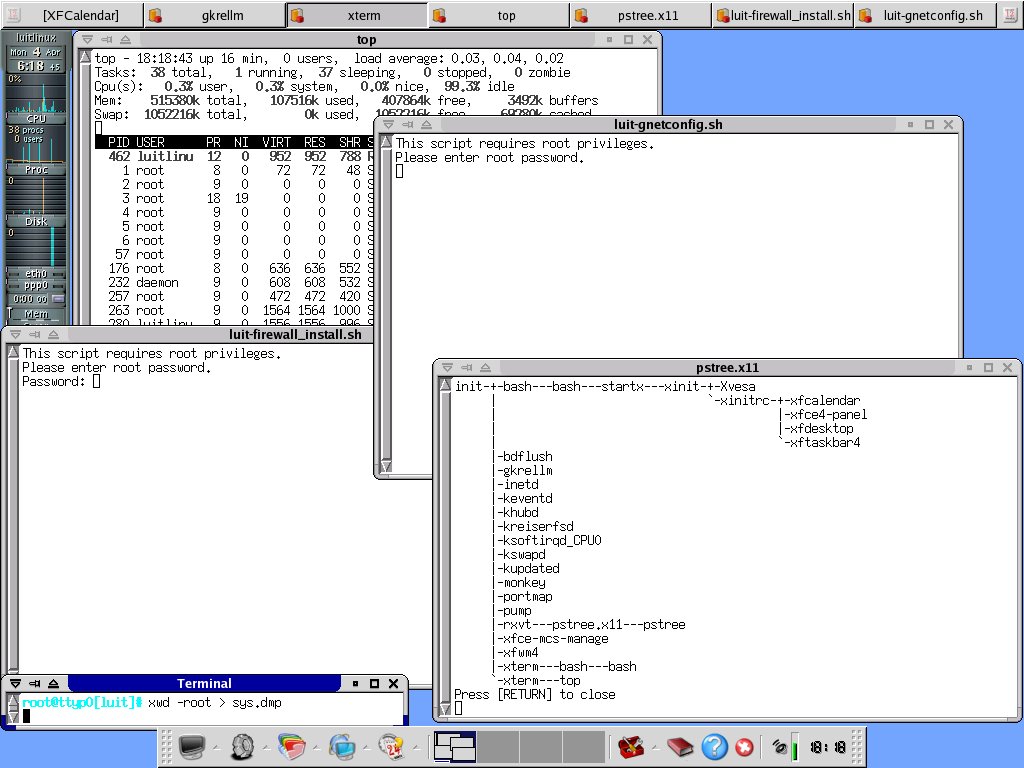This screenshot has width=1024, height=768.
Task: Switch to XFCalendar in the taskbar
Action: pyautogui.click(x=72, y=15)
